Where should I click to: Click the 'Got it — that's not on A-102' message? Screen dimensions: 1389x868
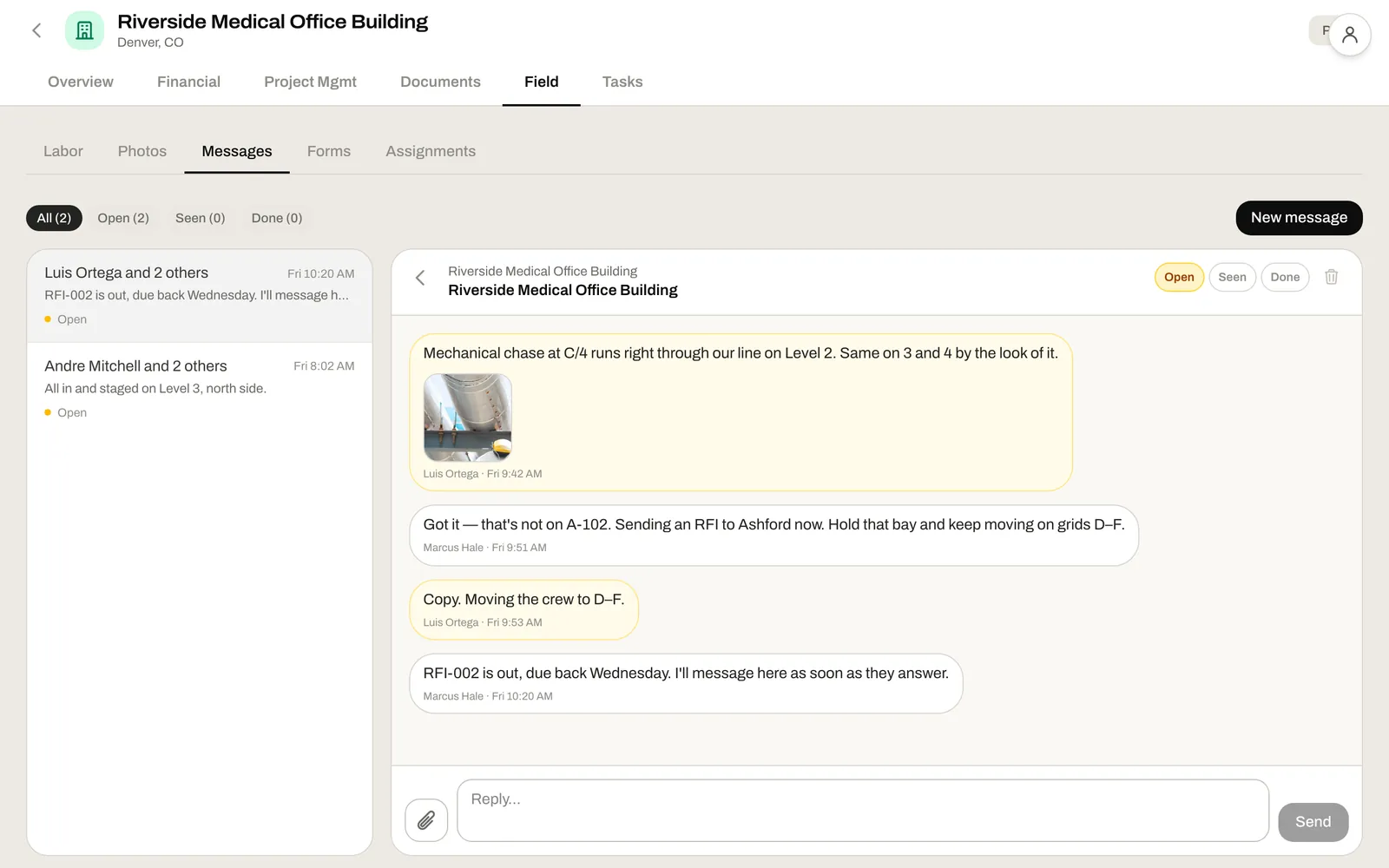point(773,536)
